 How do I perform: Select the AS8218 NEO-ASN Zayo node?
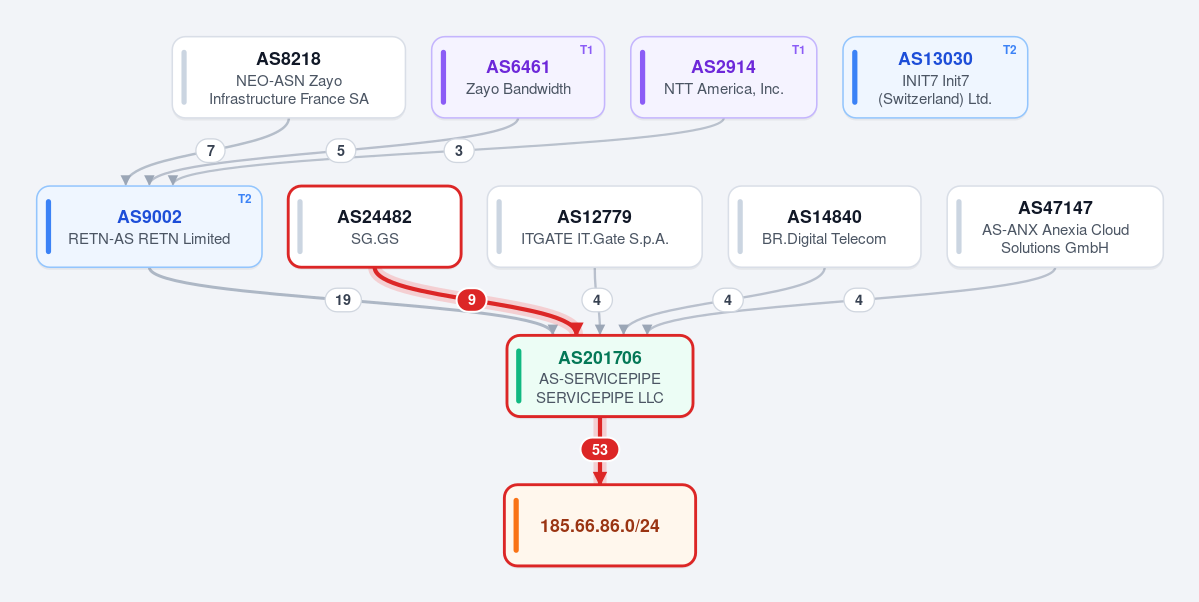[x=288, y=77]
